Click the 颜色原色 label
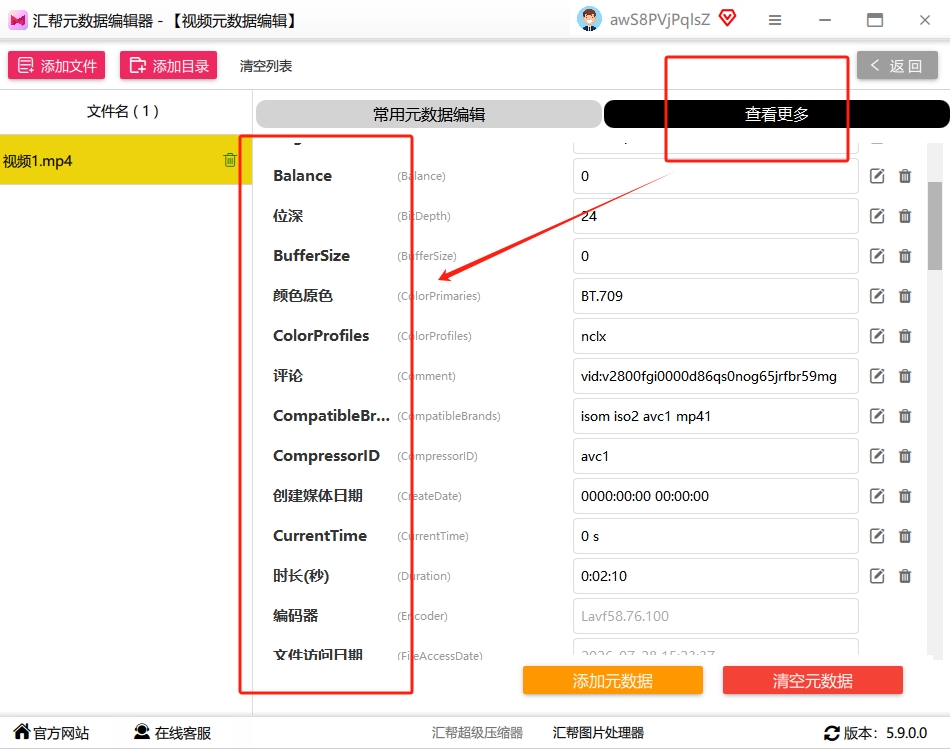This screenshot has height=751, width=950. click(303, 296)
